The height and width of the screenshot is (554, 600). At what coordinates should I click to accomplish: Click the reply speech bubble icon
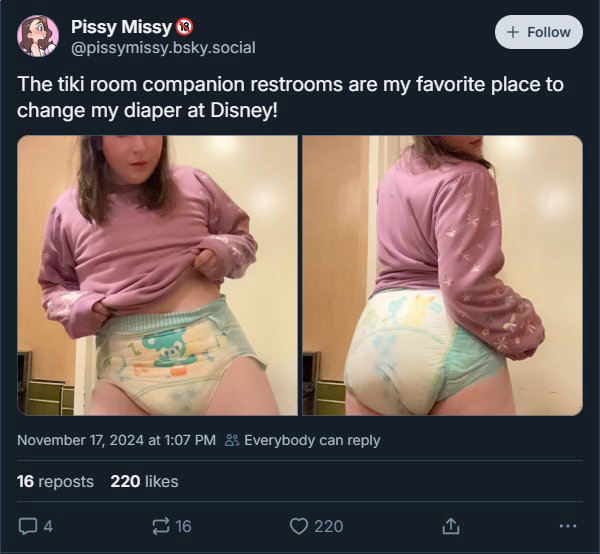point(28,526)
